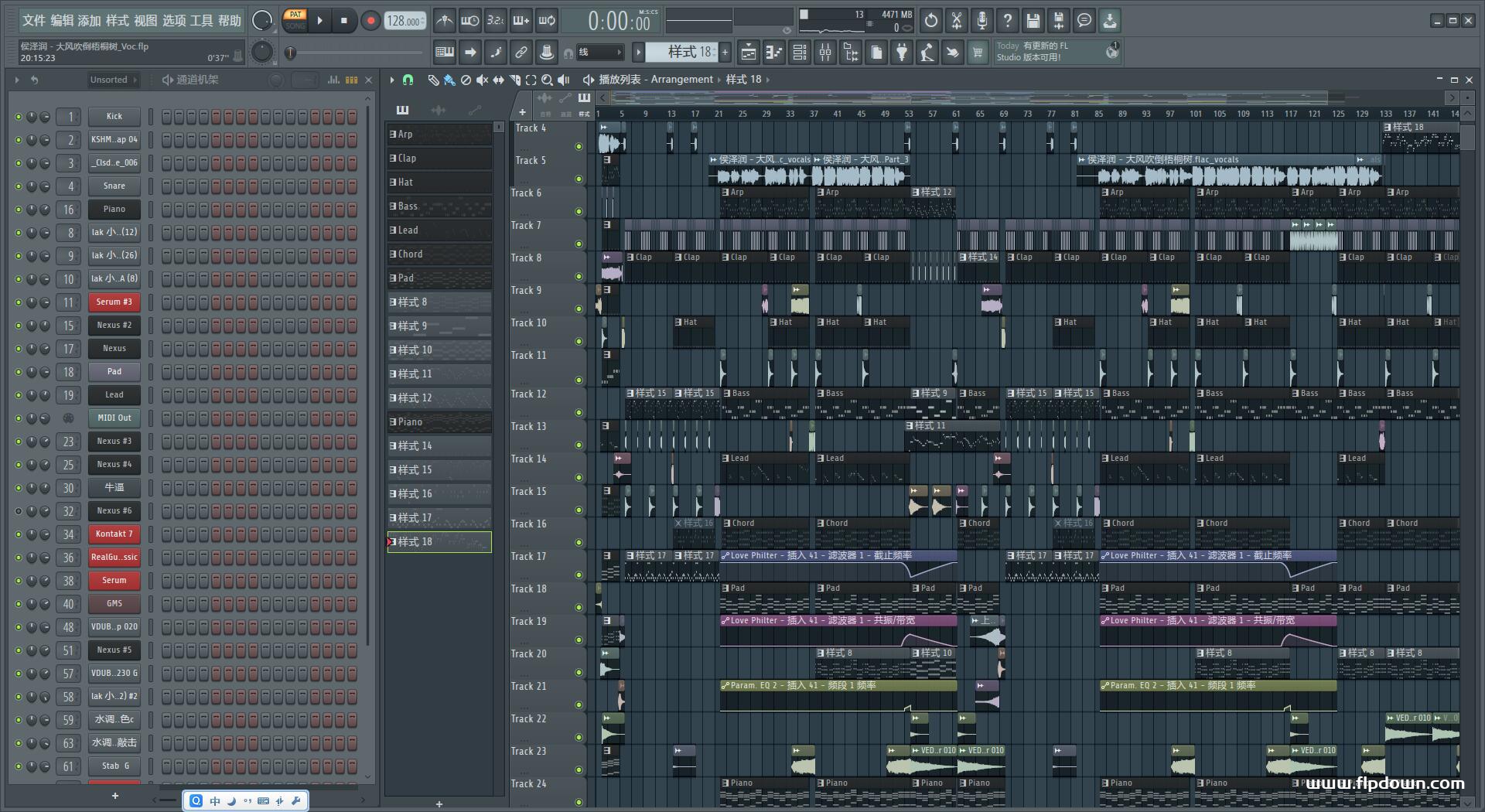The height and width of the screenshot is (812, 1485).
Task: Open the 添加 menu
Action: [x=90, y=20]
